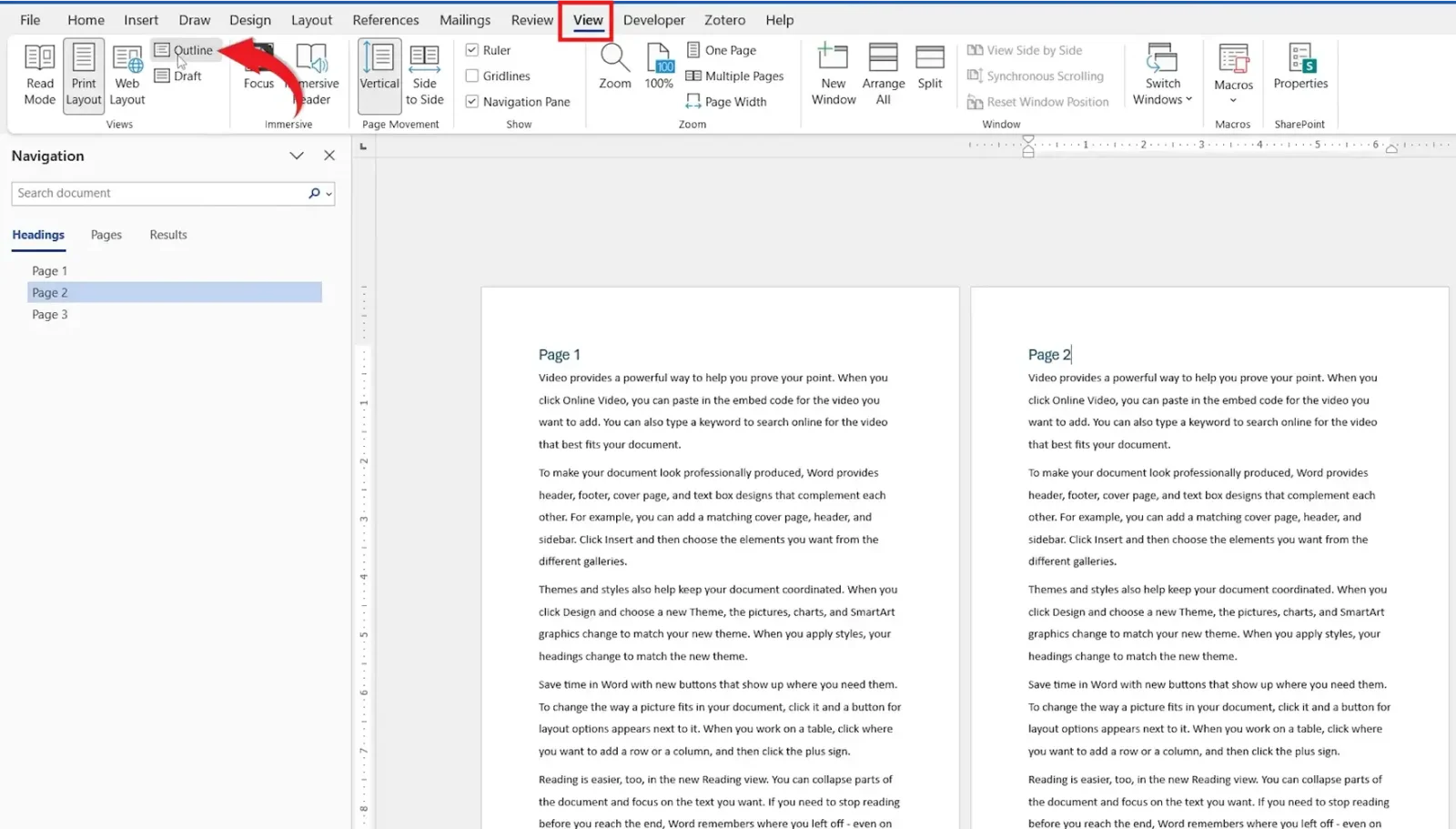
Task: Open search options dropdown arrow
Action: [329, 194]
